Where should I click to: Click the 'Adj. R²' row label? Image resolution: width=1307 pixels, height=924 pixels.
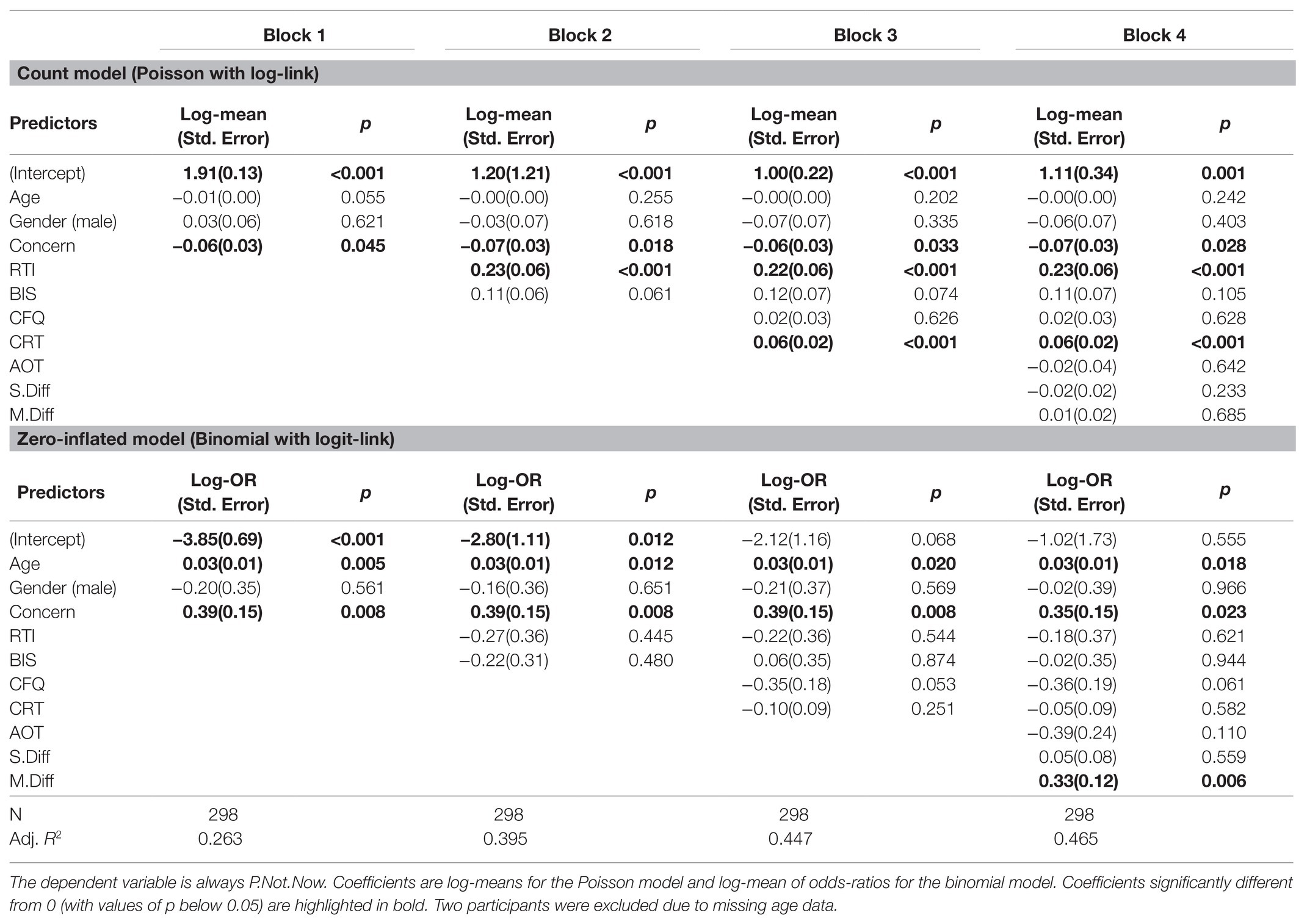[x=35, y=839]
